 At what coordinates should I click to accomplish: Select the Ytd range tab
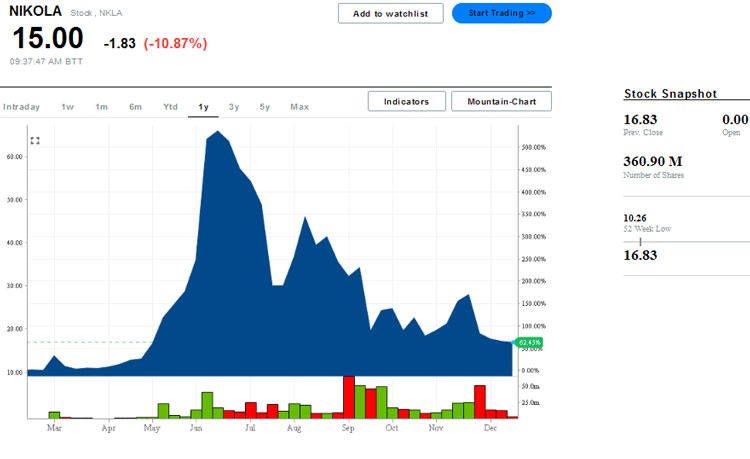point(170,106)
